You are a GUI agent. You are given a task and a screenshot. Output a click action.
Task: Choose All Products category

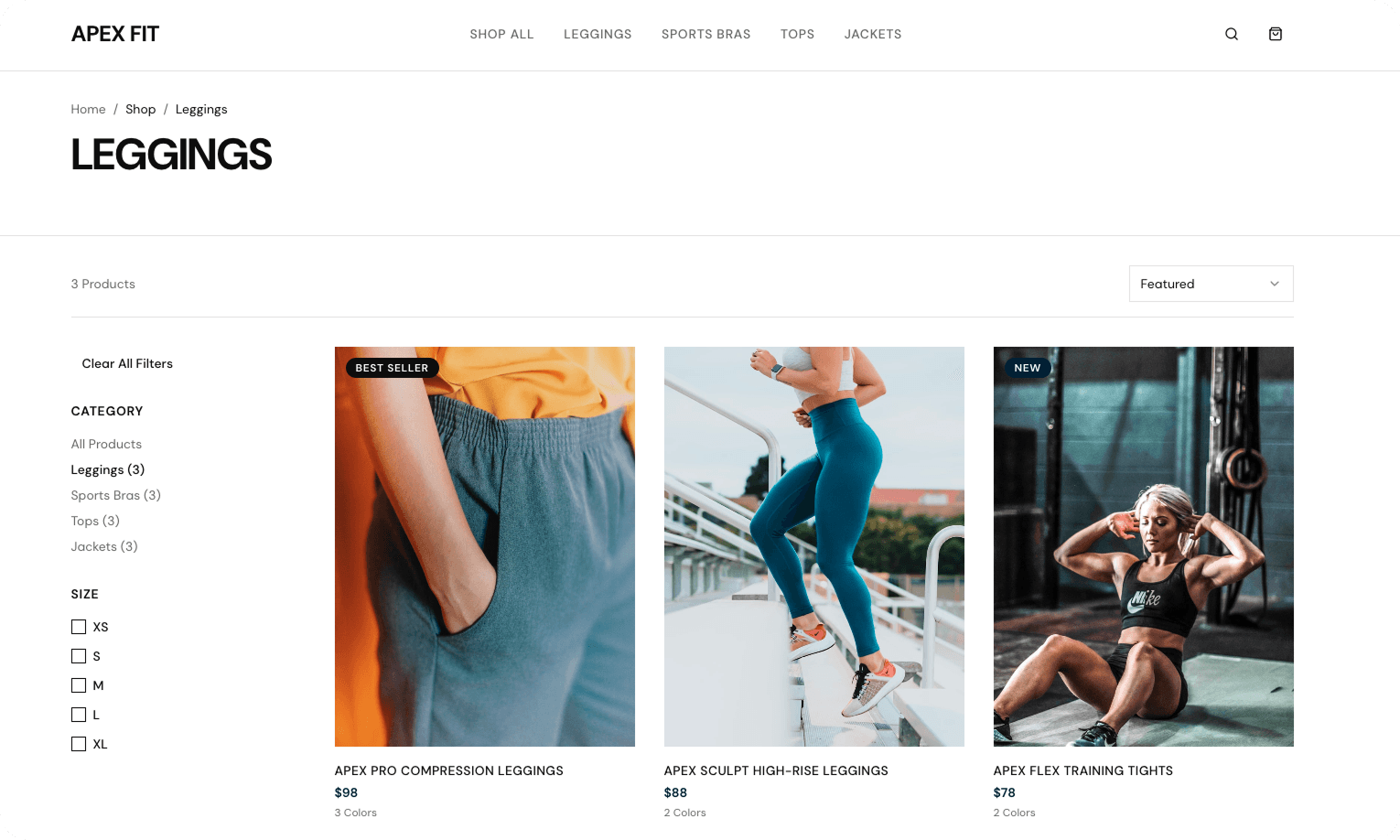coord(106,444)
